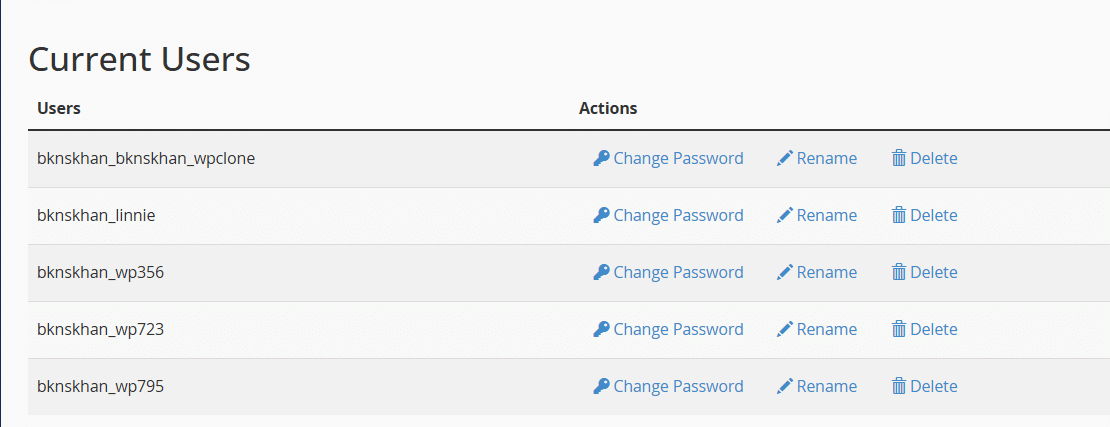Click key icon for bknskhan_linnie
1110x427 pixels.
(x=601, y=215)
